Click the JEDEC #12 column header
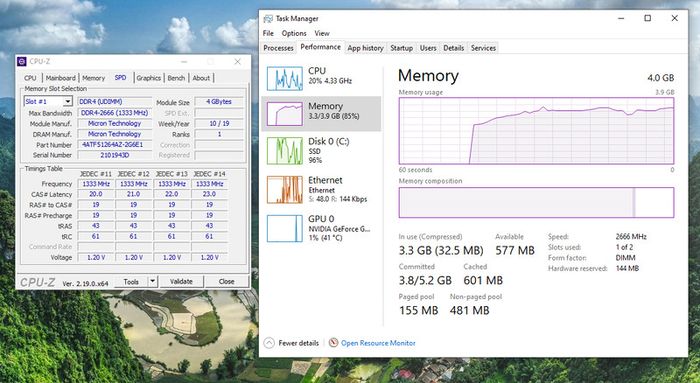This screenshot has width=700, height=383. [x=133, y=174]
